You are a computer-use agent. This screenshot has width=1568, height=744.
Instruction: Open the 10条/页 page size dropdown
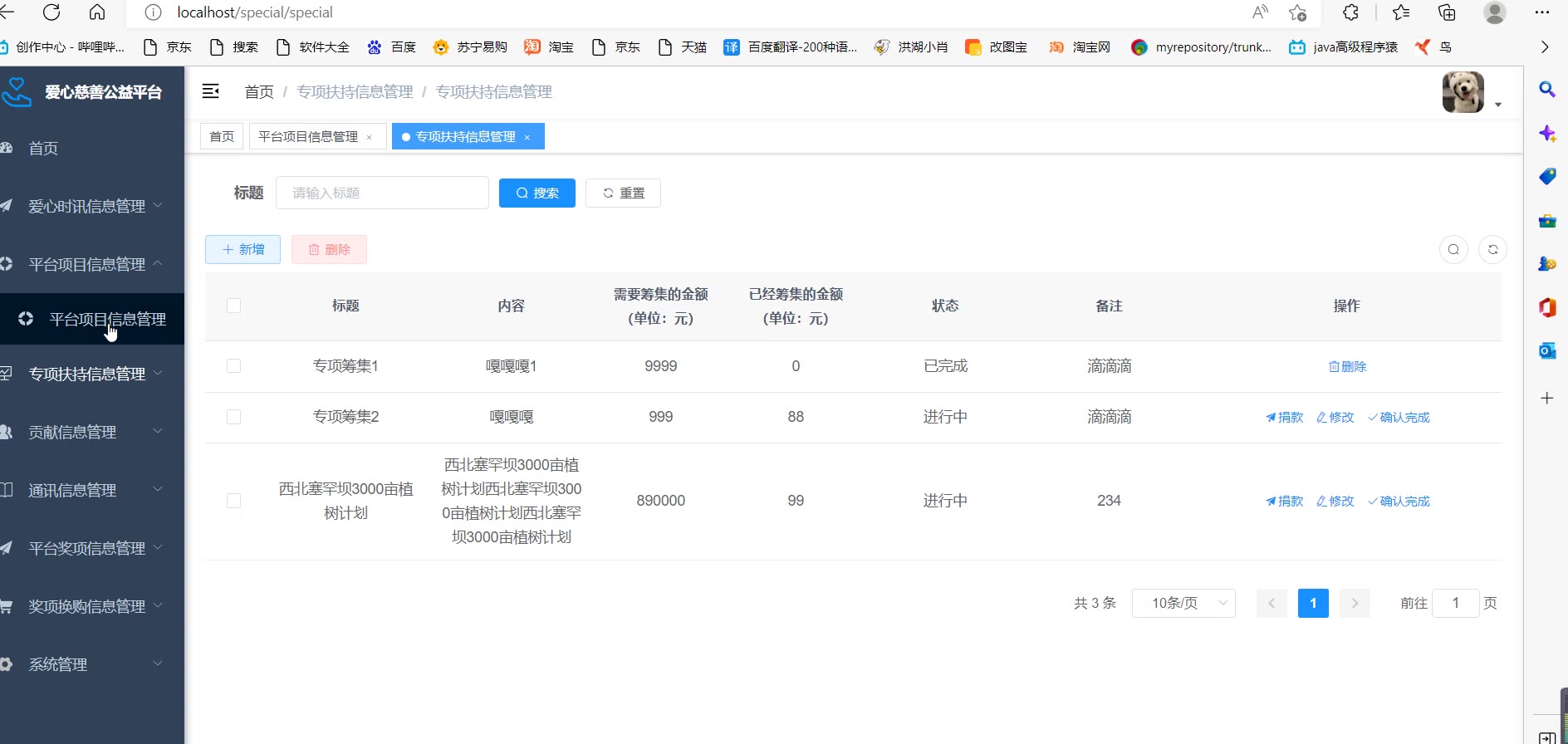click(1183, 603)
